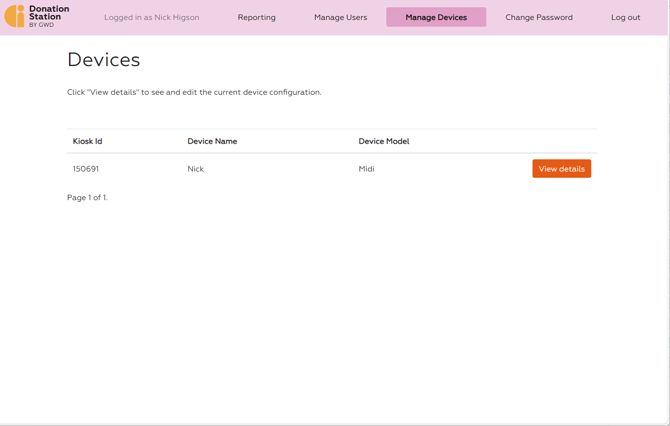Click the 'View details' instruction sentence

(194, 92)
